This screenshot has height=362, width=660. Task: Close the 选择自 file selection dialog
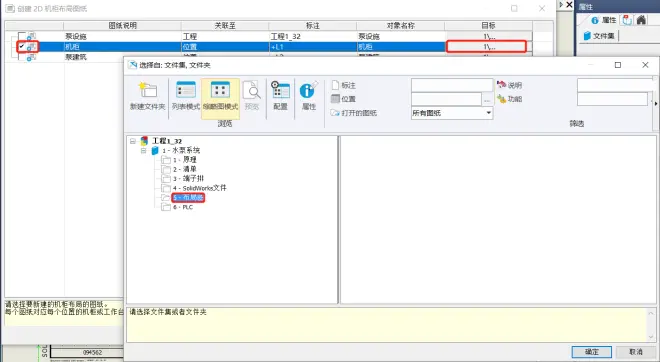[645, 65]
